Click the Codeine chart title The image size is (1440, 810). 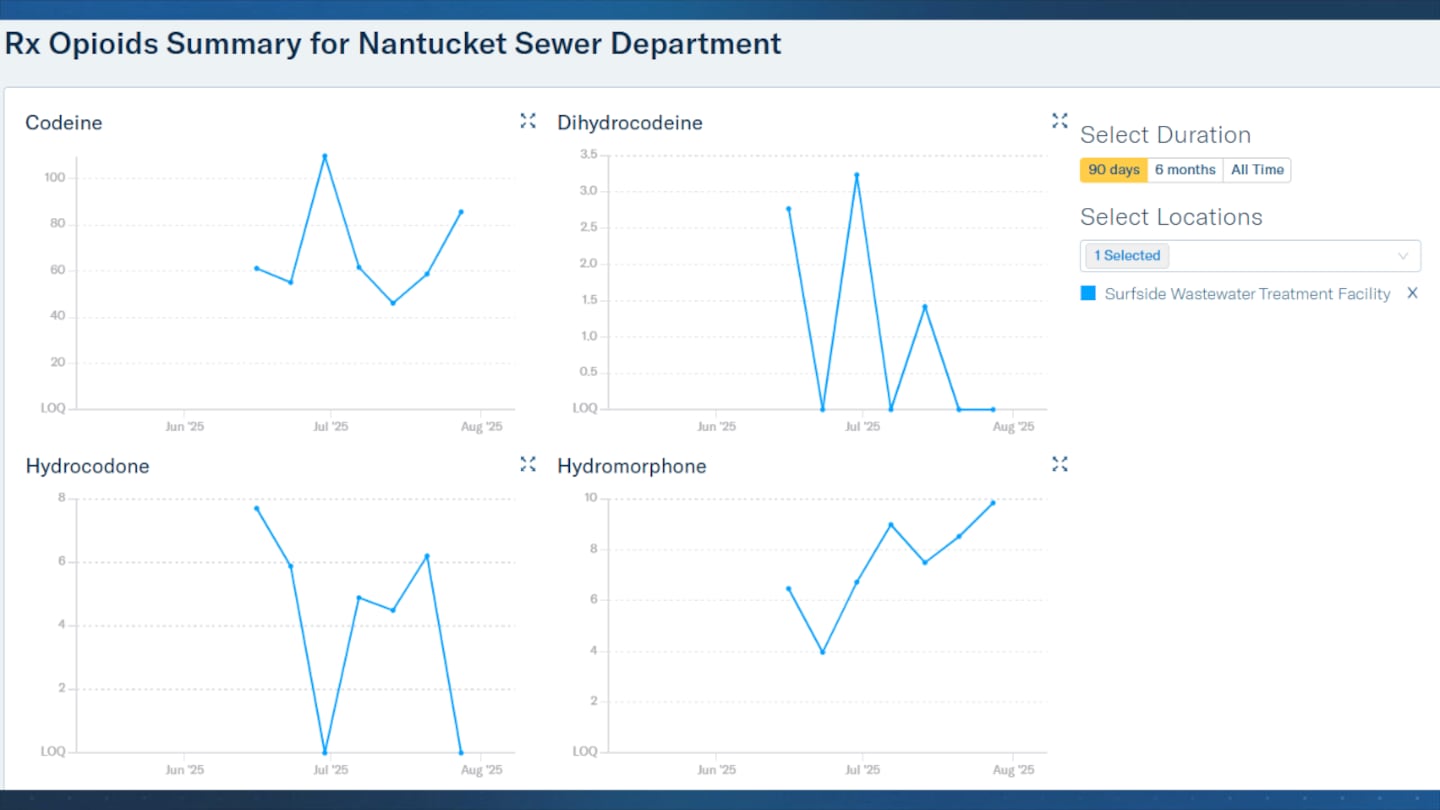[x=64, y=123]
